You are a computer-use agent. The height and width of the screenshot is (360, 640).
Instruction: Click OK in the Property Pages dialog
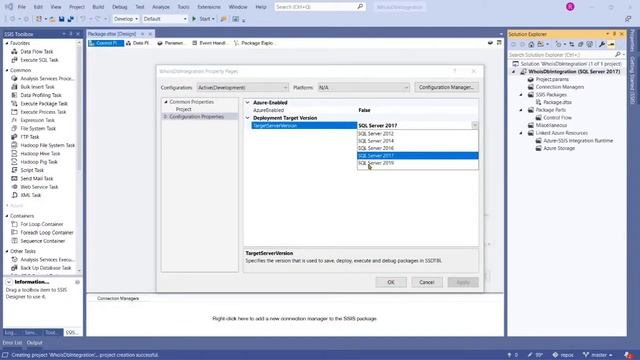click(391, 282)
